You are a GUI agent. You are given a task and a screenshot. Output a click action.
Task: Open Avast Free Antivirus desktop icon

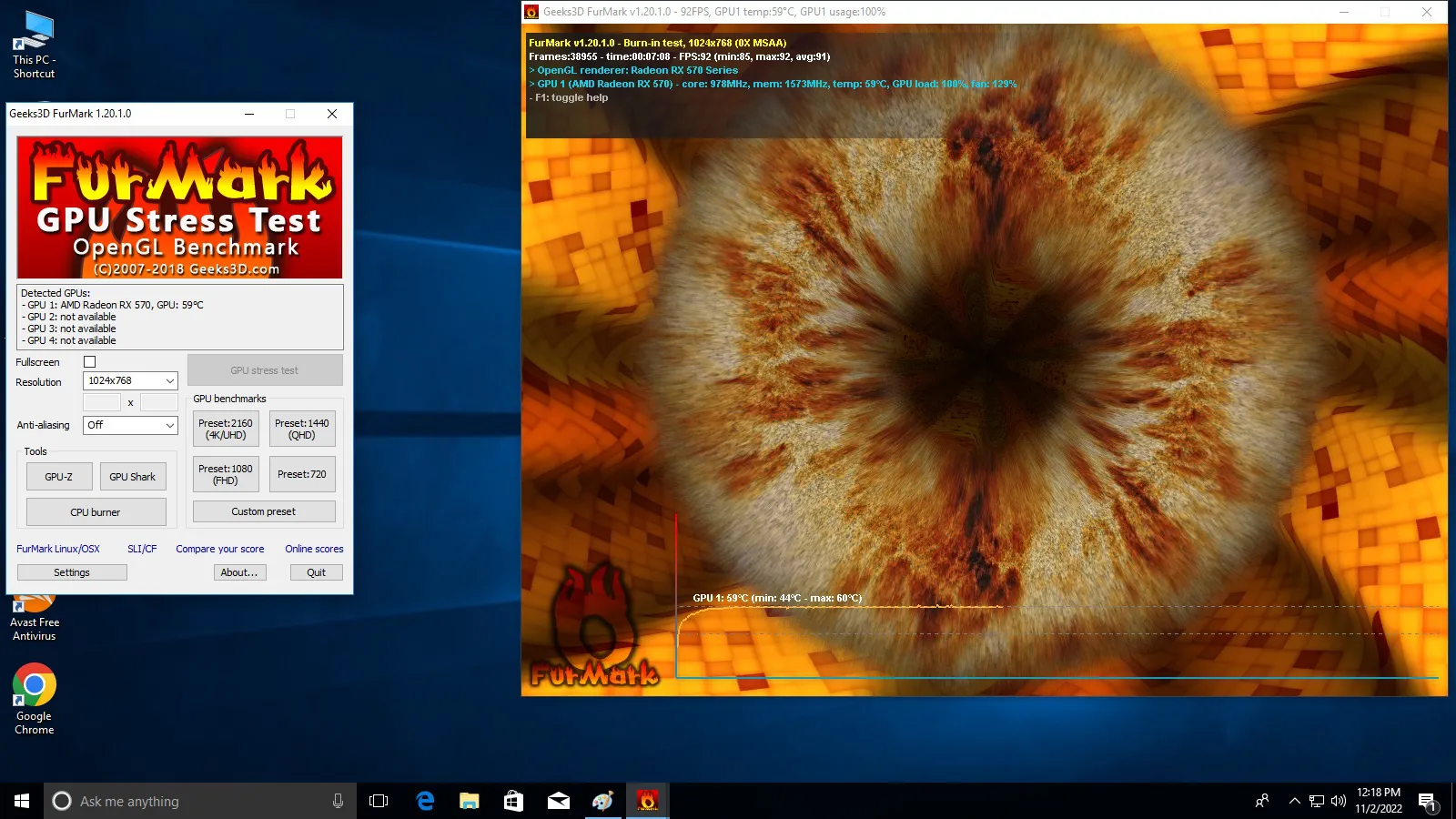[34, 619]
